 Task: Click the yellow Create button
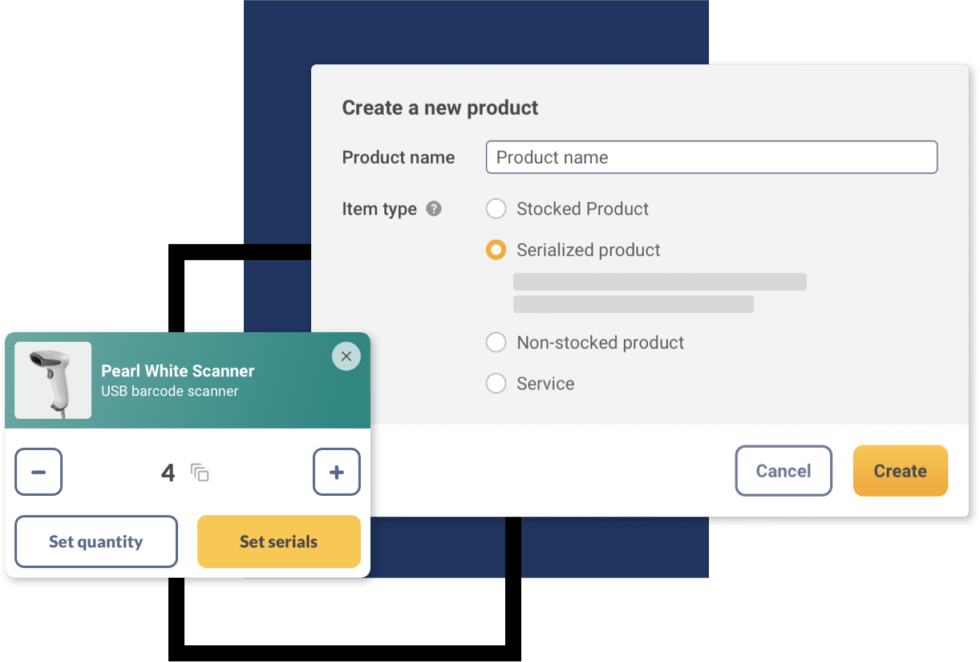click(900, 471)
